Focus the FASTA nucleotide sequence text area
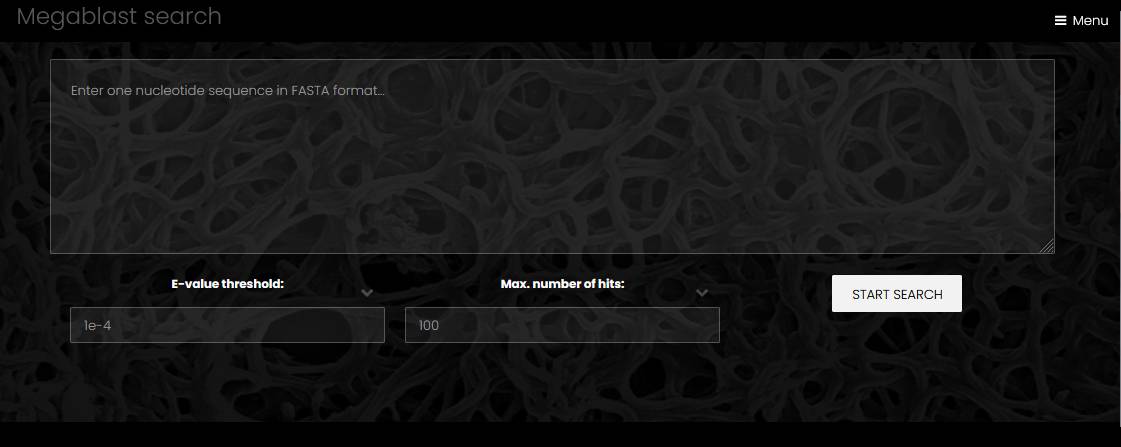 click(x=552, y=156)
